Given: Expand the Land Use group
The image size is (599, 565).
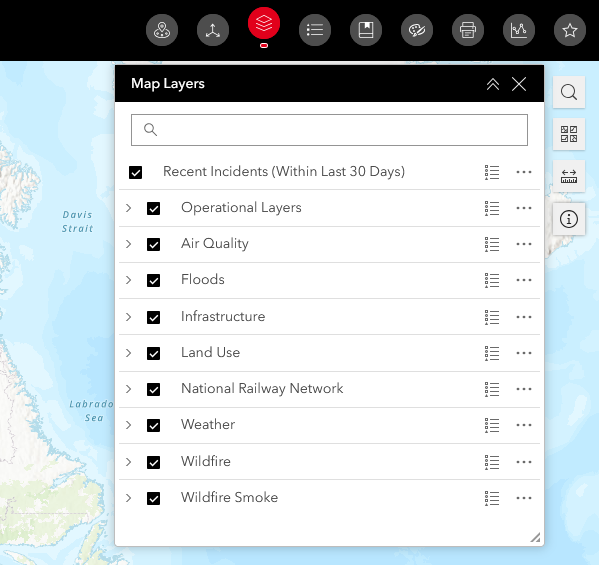Looking at the screenshot, I should click(128, 353).
